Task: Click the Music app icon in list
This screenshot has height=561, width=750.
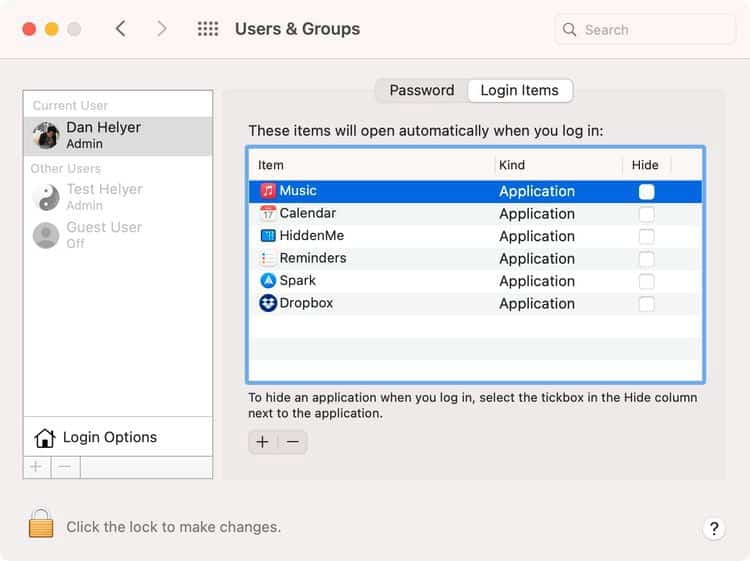Action: (x=268, y=191)
